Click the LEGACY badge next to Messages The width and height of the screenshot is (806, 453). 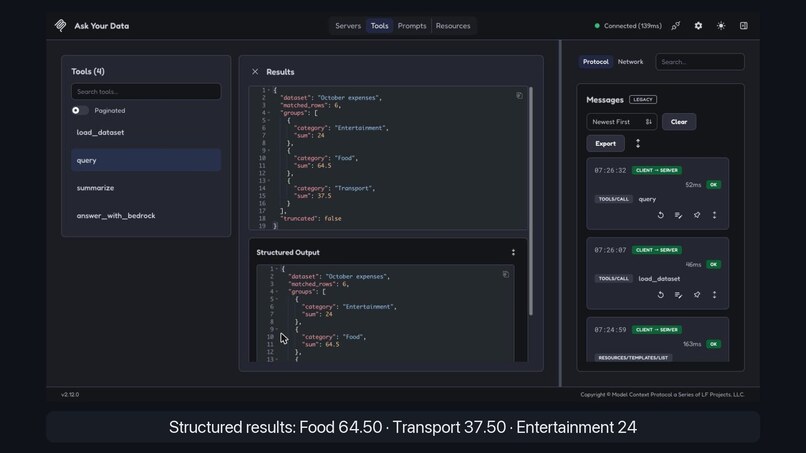click(x=643, y=100)
